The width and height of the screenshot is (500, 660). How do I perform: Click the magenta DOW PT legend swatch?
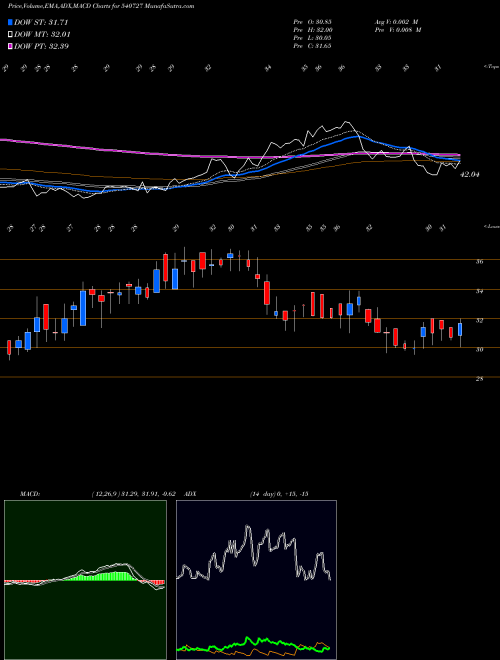(10, 46)
